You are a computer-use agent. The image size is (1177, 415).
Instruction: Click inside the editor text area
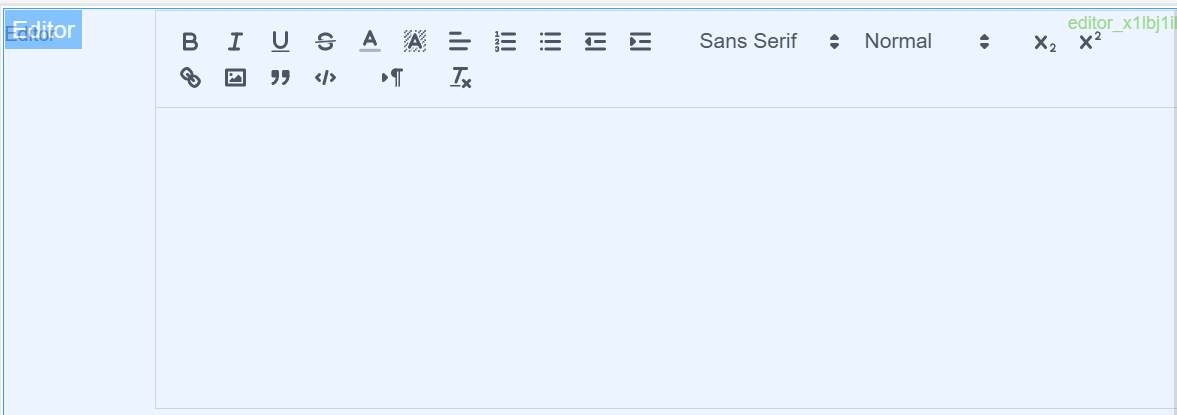[x=665, y=257]
